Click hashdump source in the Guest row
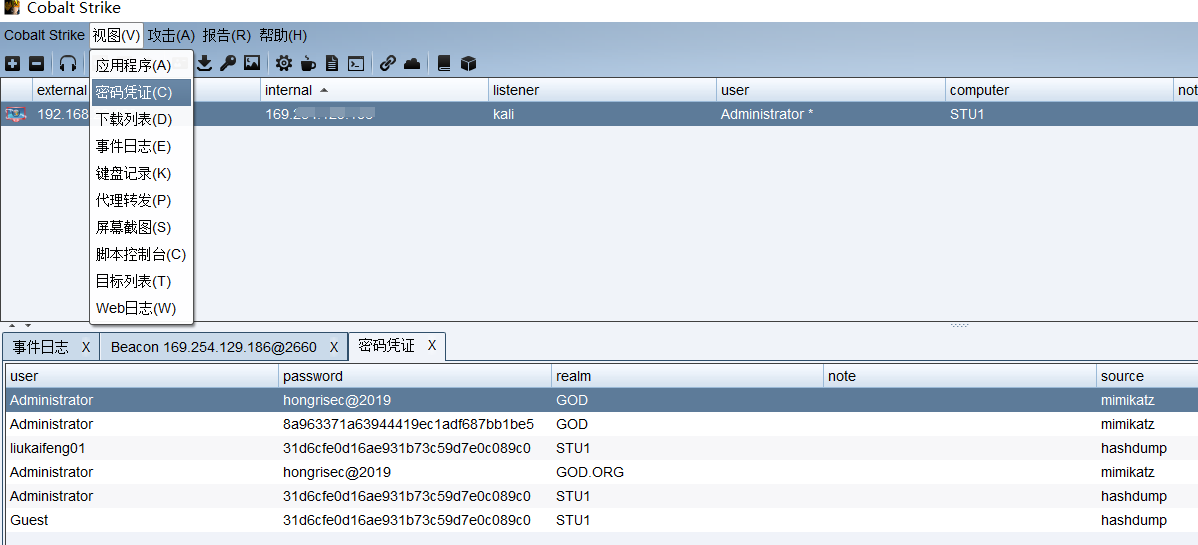Screen dimensions: 1198x545 coord(1134,521)
